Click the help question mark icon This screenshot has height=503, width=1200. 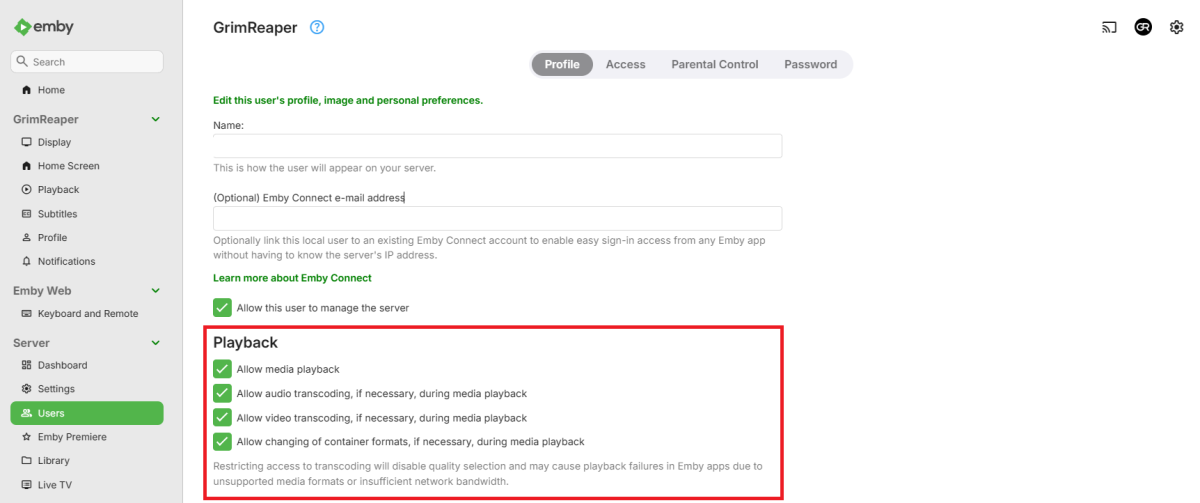pyautogui.click(x=317, y=27)
